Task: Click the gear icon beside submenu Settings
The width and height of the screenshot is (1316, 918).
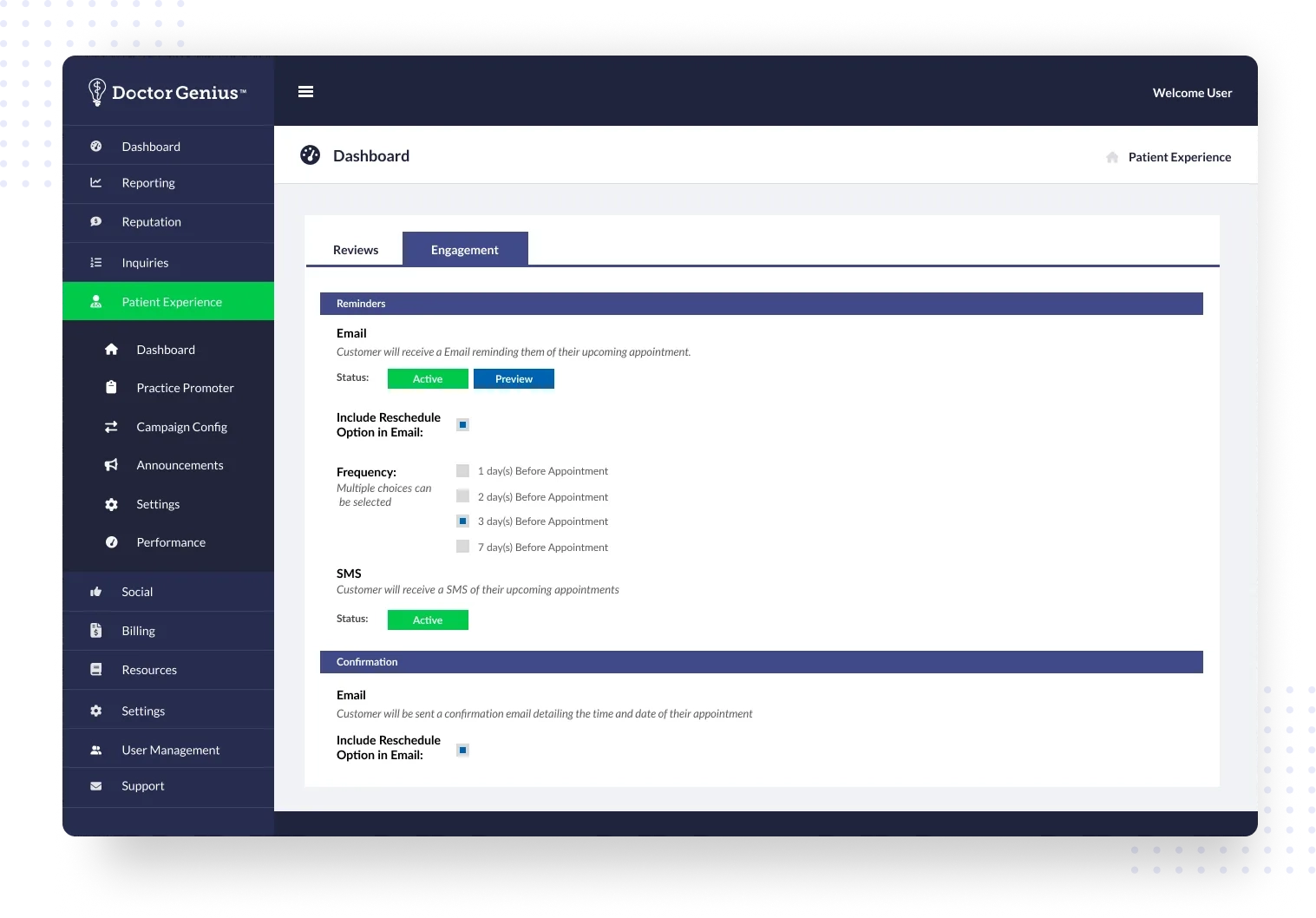Action: click(111, 504)
